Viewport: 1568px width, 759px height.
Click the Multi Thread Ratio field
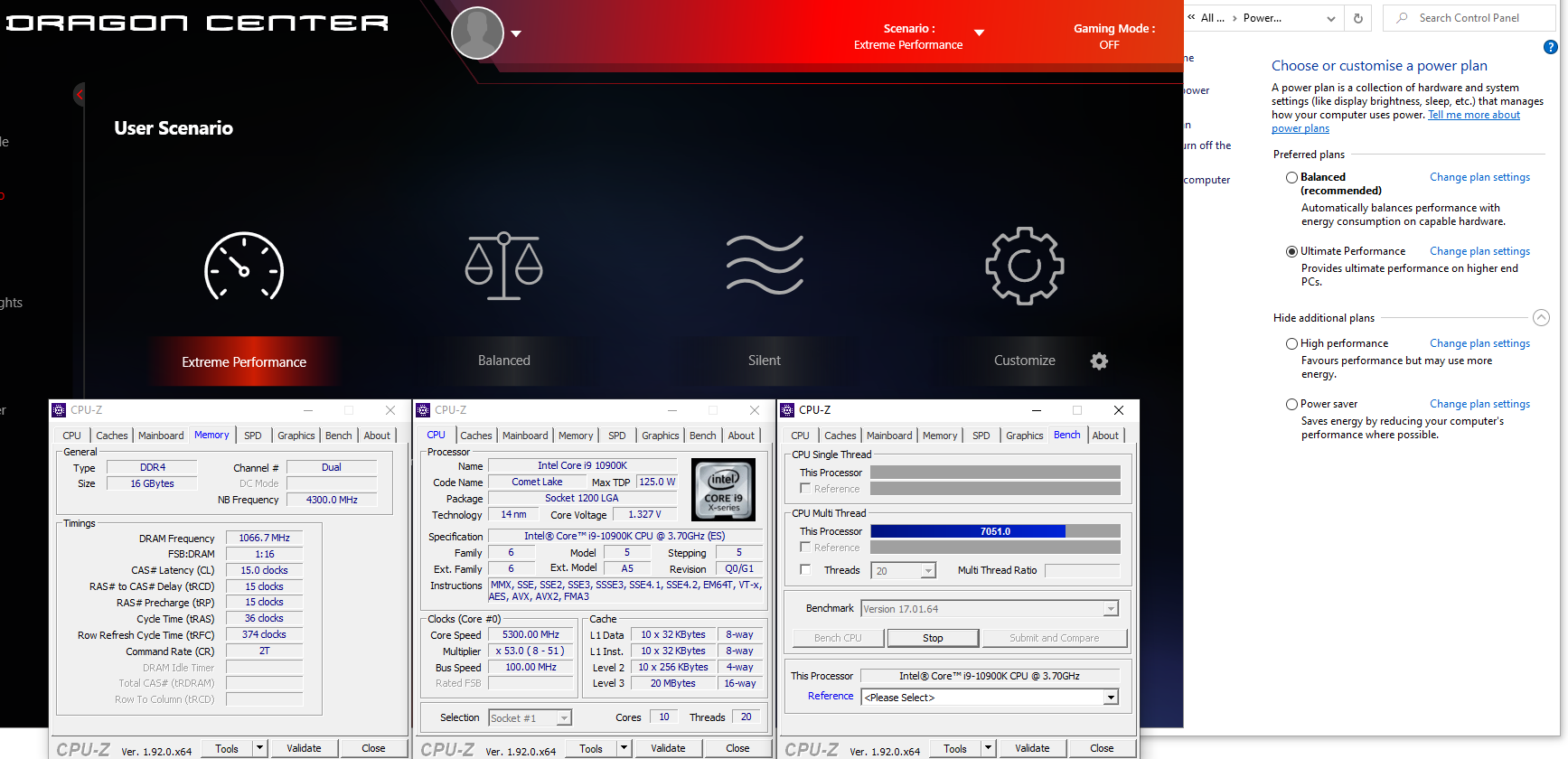point(1082,570)
